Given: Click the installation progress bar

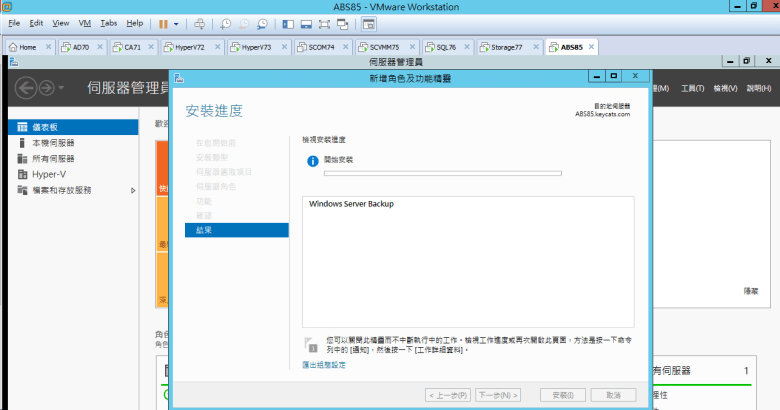Looking at the screenshot, I should pos(442,174).
